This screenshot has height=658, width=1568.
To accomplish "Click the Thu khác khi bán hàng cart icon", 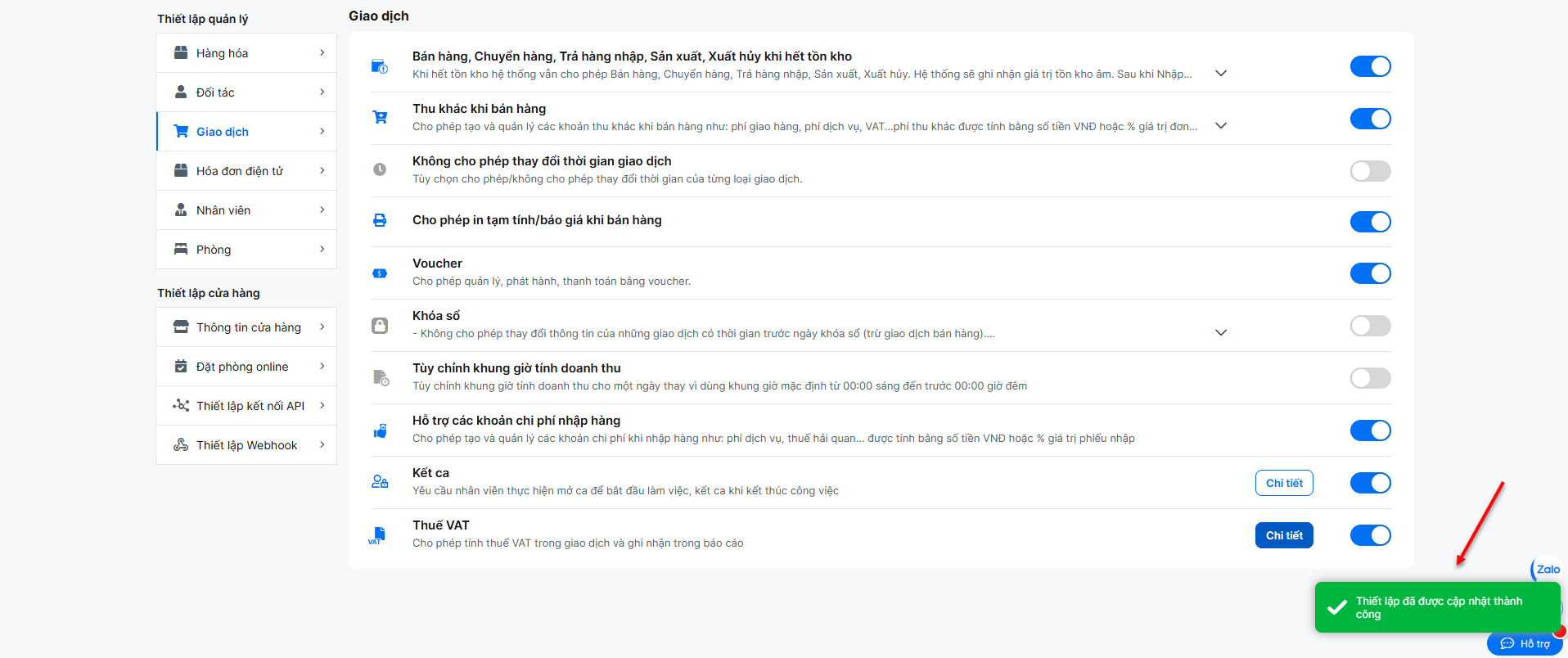I will click(x=380, y=117).
